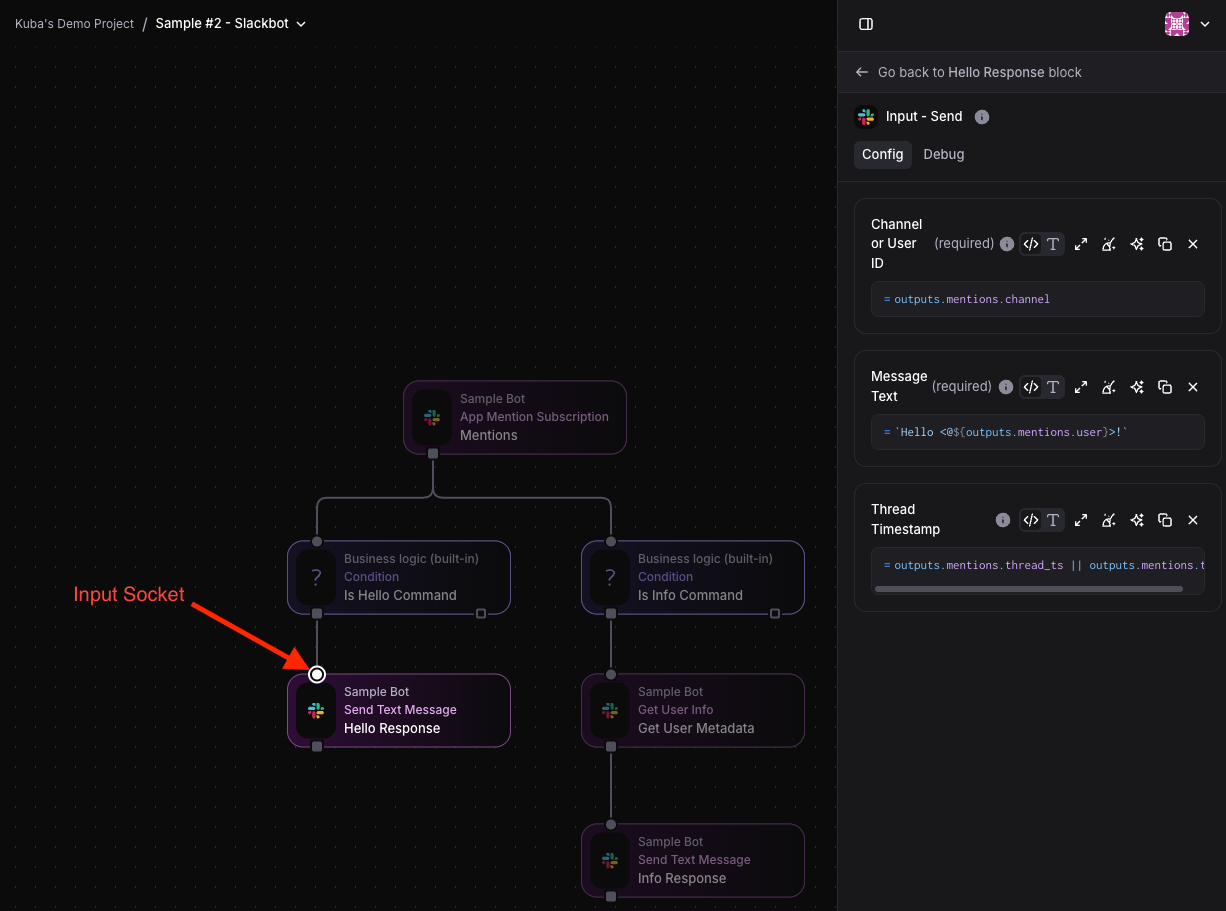Remove the Message Text field with X
The width and height of the screenshot is (1226, 911).
[x=1193, y=387]
